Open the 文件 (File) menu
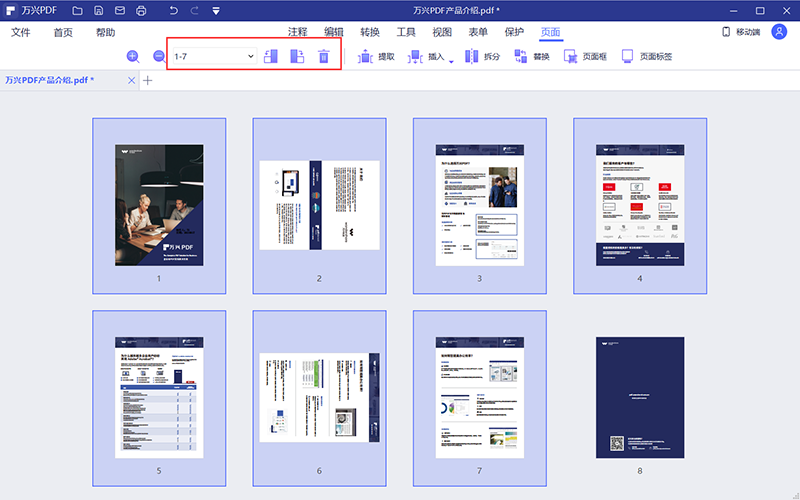The image size is (800, 500). pyautogui.click(x=21, y=32)
